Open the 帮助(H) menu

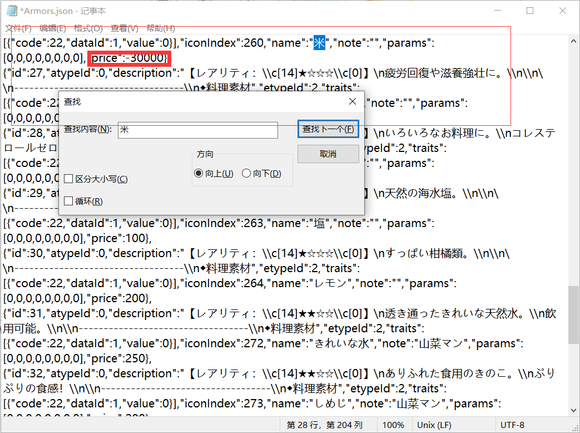point(161,28)
